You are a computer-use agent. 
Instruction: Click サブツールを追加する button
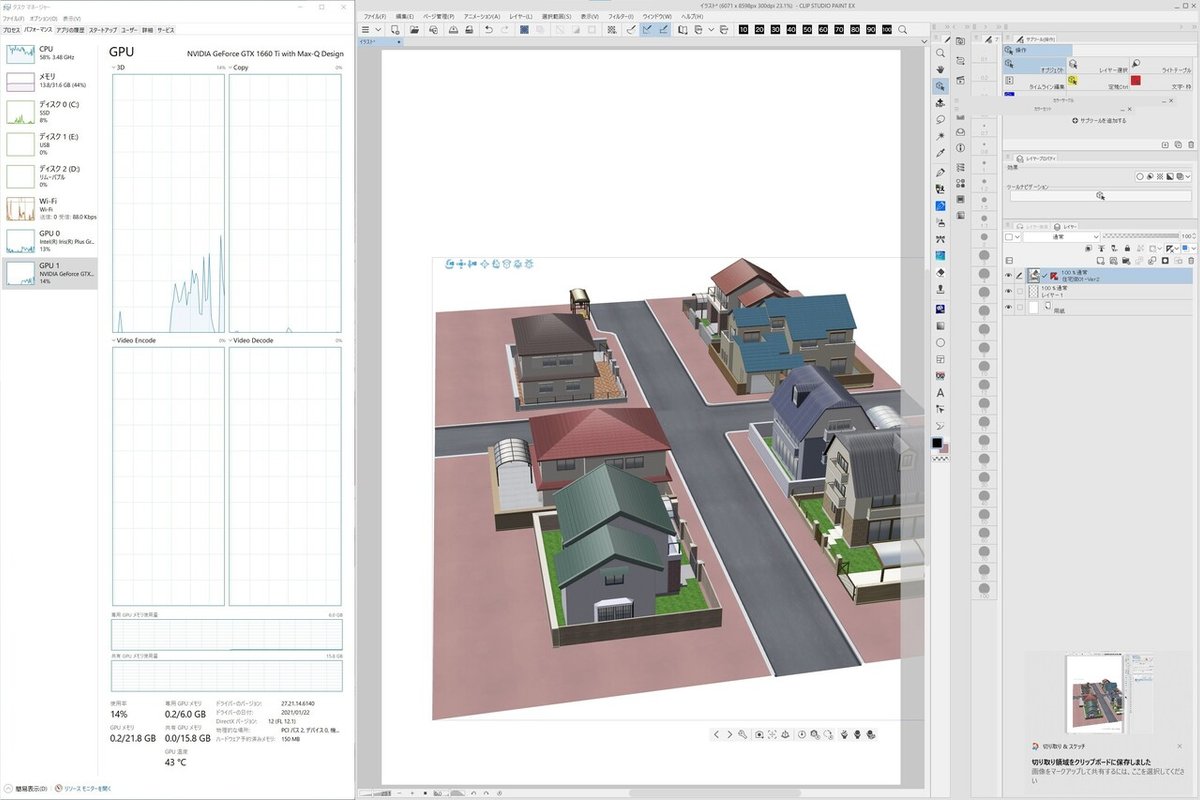[1099, 120]
